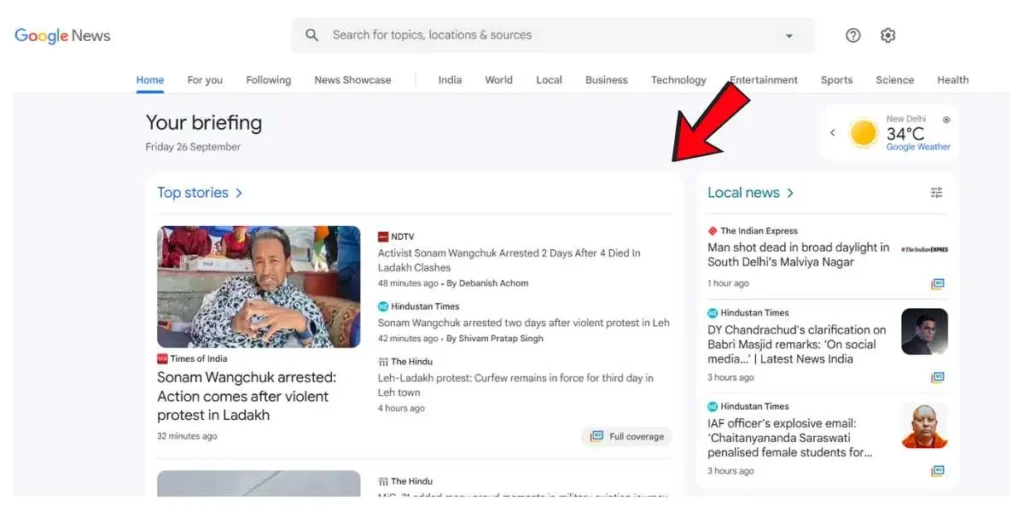Image resolution: width=1024 pixels, height=512 pixels.
Task: Click the Sonam Wangchuk story thumbnail
Action: pos(258,287)
